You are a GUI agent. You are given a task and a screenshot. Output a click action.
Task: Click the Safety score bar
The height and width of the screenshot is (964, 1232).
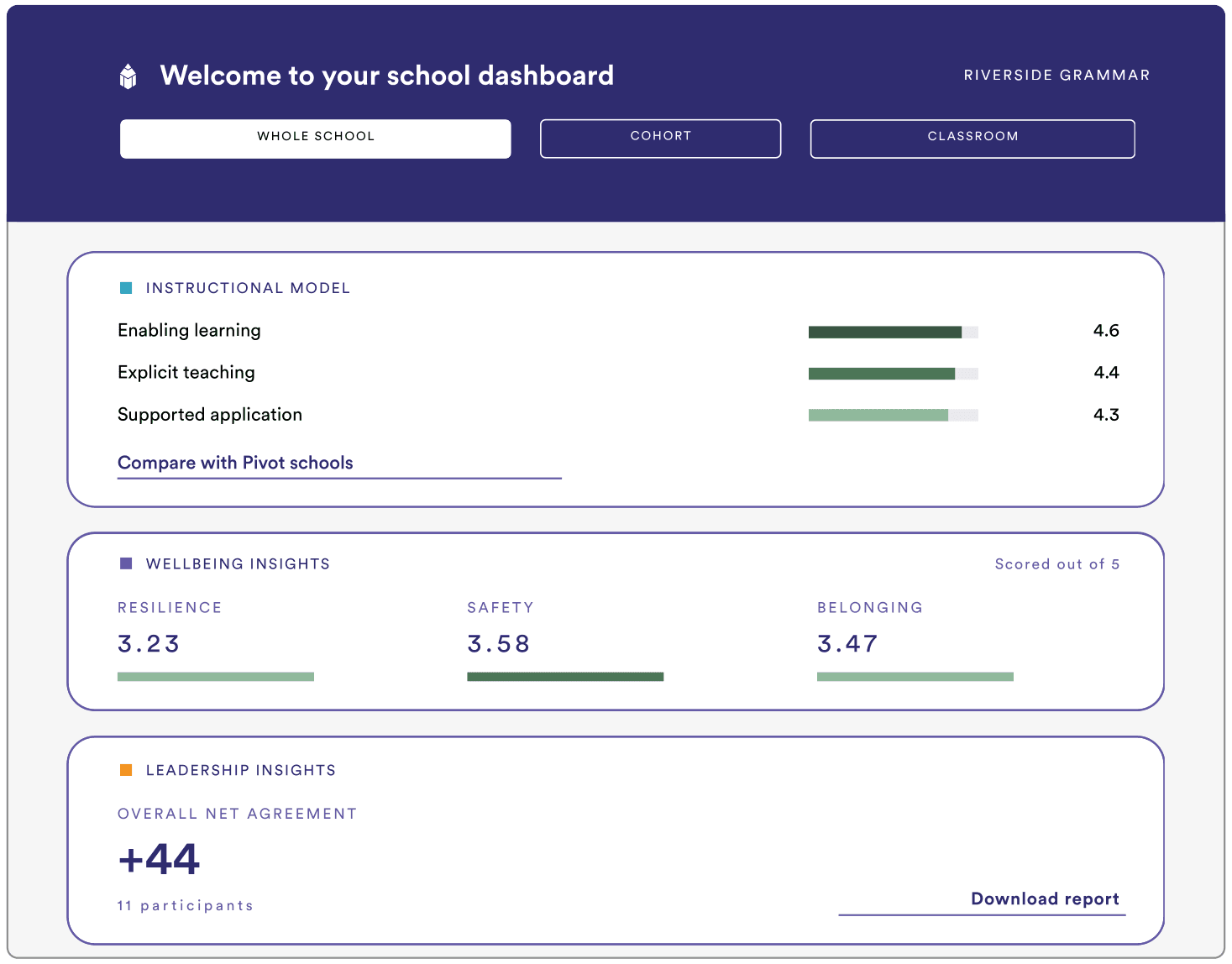click(565, 677)
